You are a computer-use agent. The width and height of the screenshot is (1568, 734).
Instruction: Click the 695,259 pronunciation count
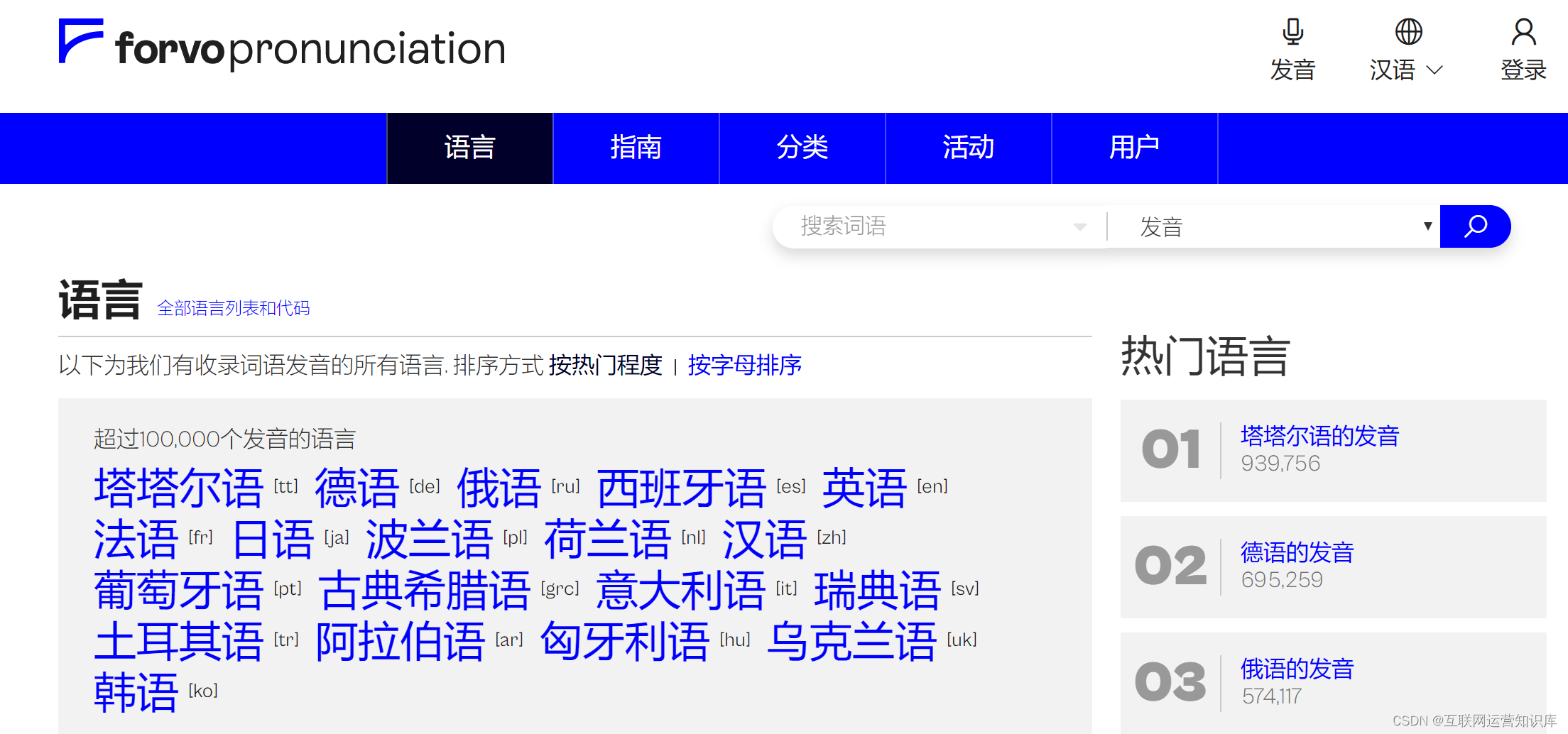click(x=1282, y=580)
